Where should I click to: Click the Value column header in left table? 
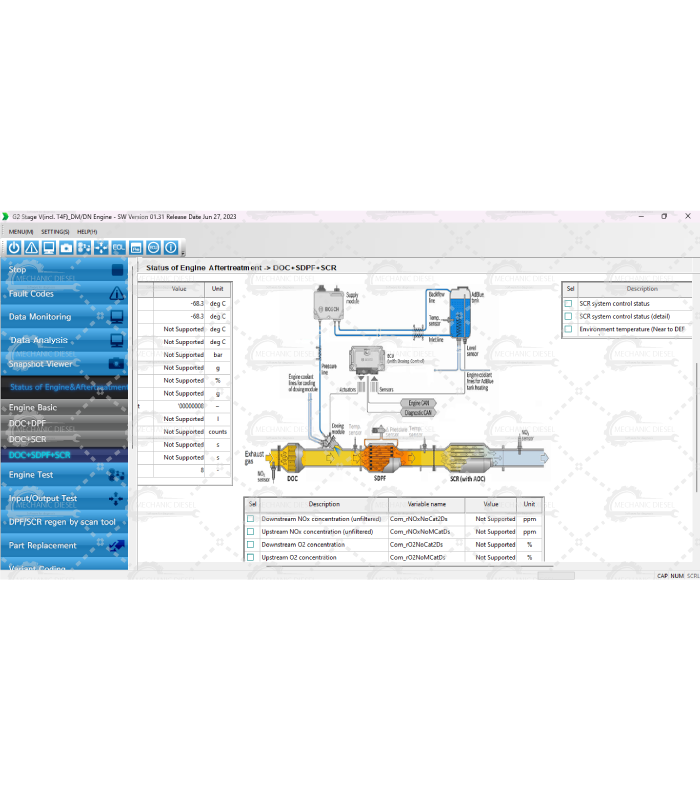coord(179,289)
